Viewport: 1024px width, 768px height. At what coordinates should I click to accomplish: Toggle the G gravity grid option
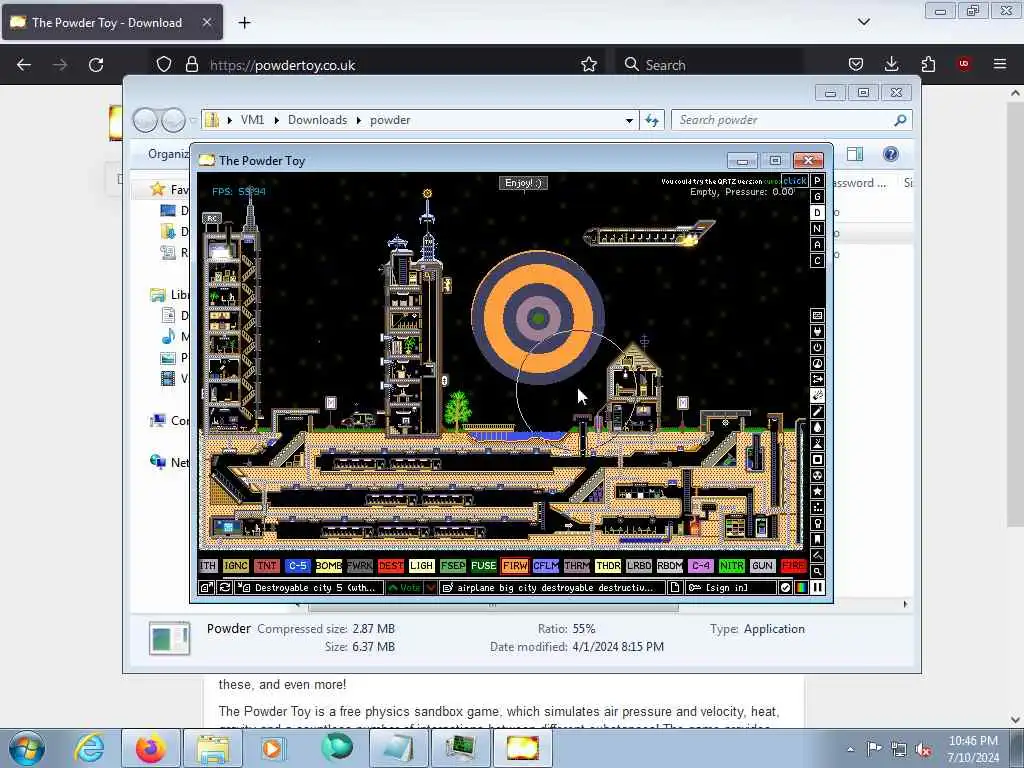(x=817, y=197)
